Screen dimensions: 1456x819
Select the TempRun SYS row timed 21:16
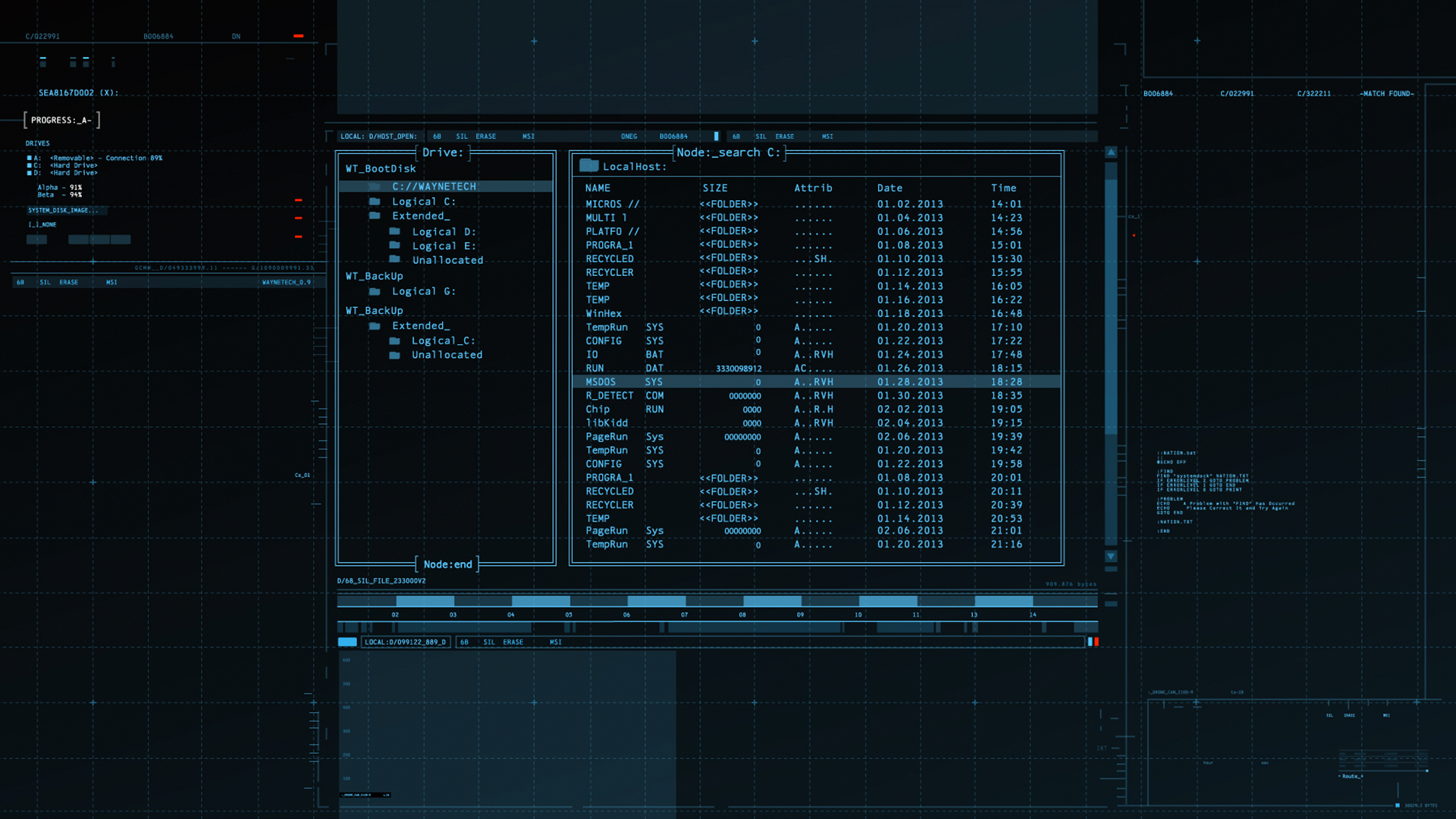click(816, 544)
